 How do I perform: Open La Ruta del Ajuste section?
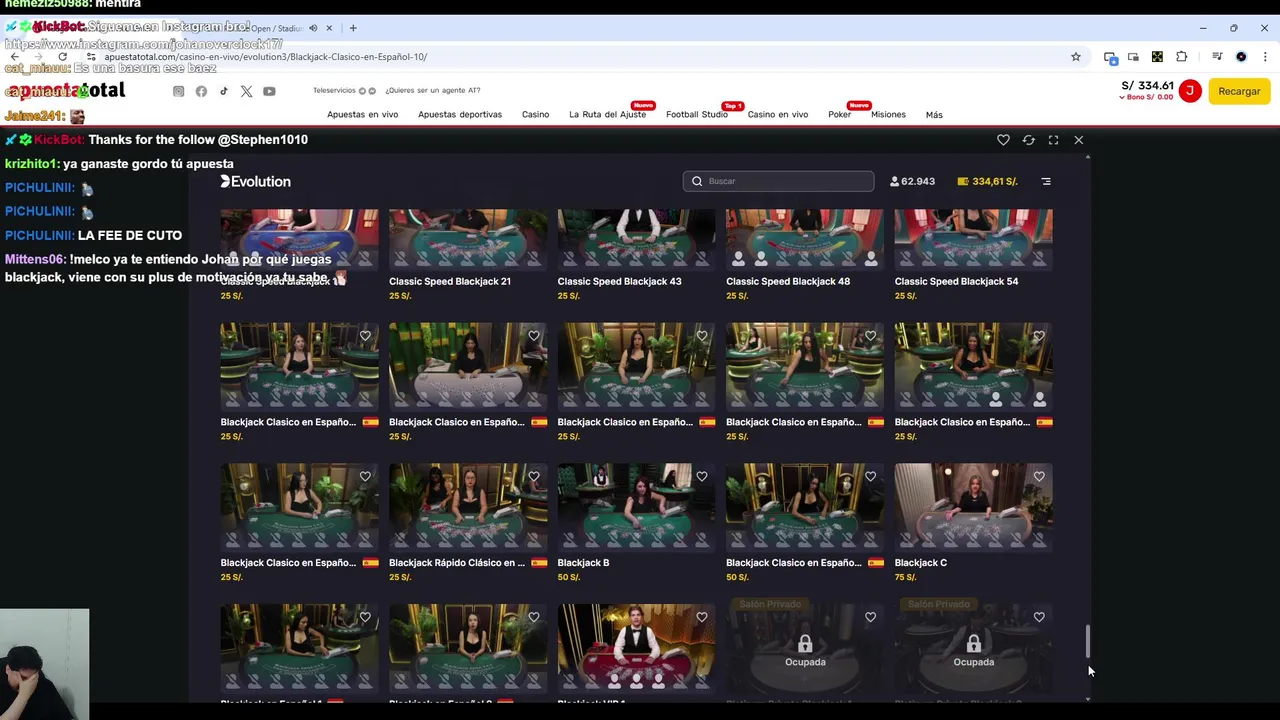pos(607,114)
